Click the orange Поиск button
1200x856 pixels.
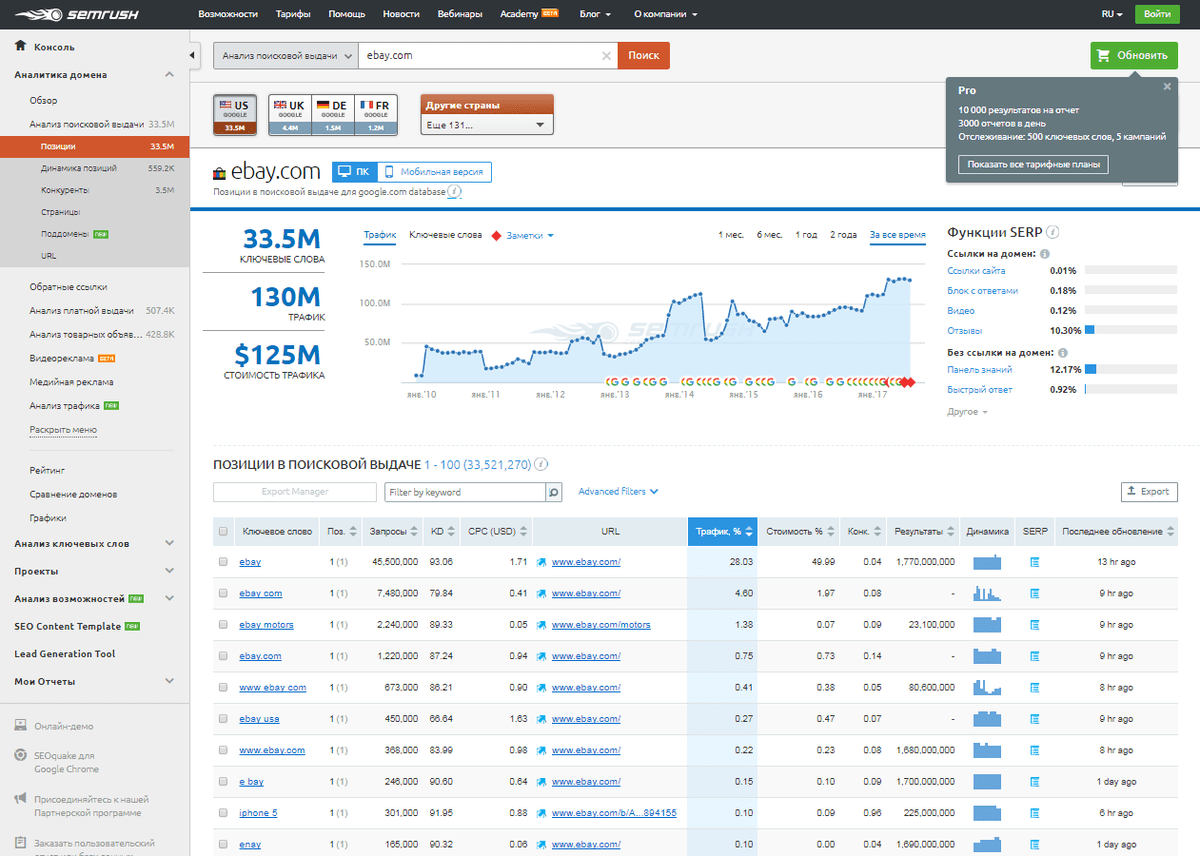[x=644, y=56]
